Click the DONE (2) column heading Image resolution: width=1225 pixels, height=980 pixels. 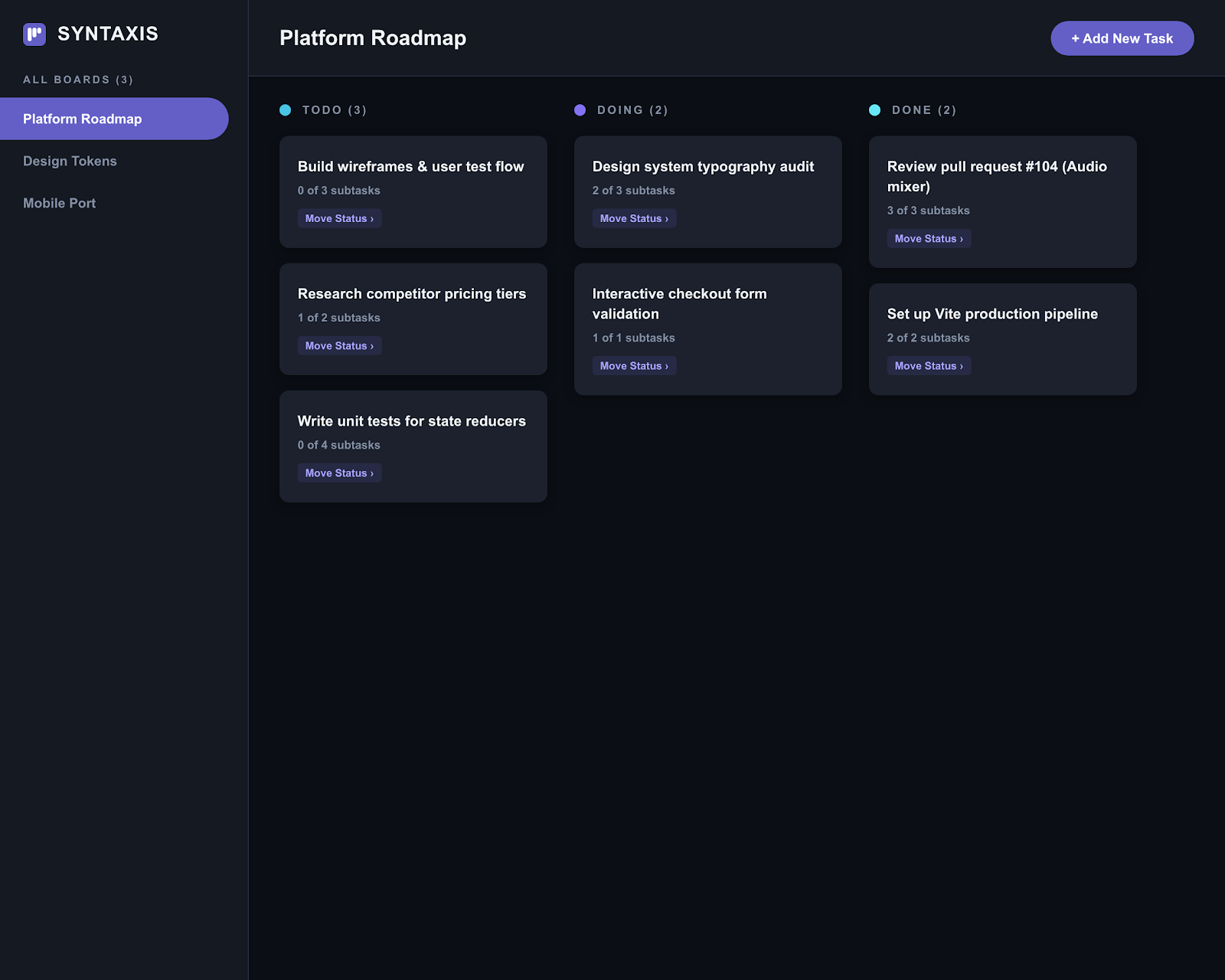click(x=924, y=110)
